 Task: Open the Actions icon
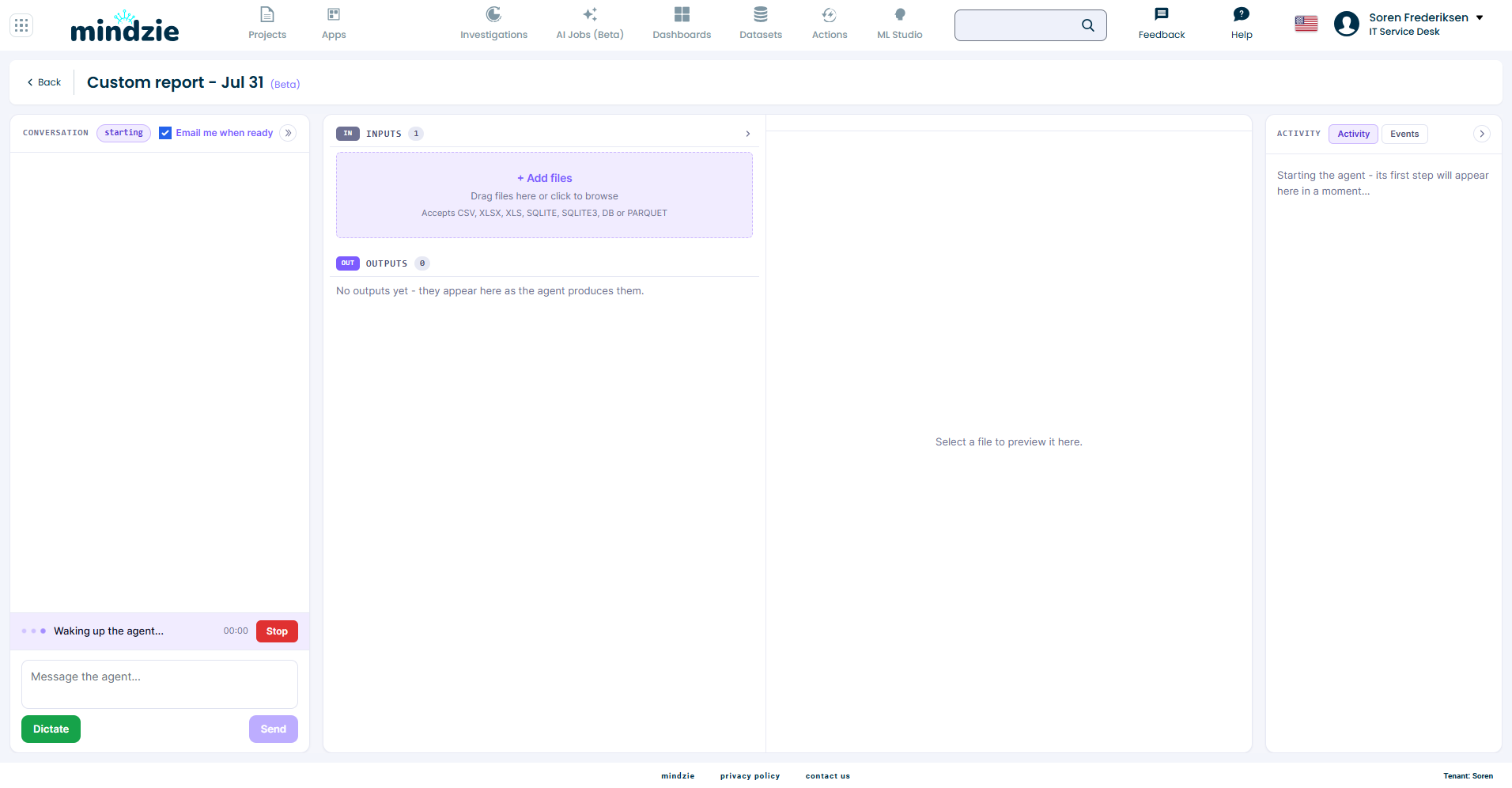tap(829, 14)
